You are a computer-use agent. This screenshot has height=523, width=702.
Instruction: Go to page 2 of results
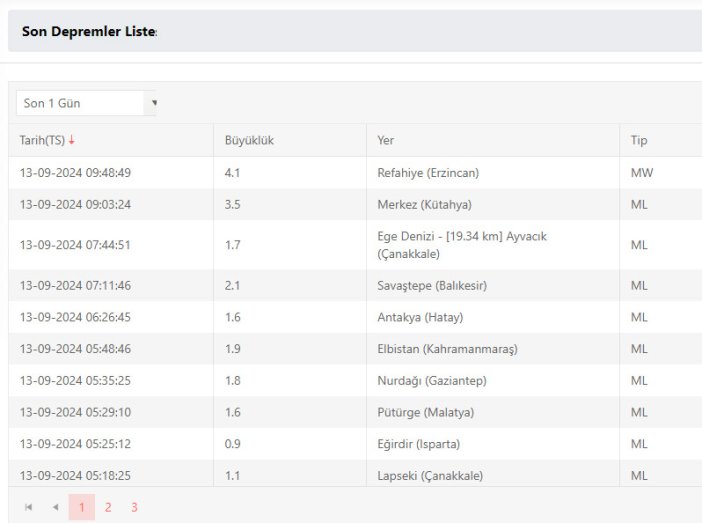point(108,507)
